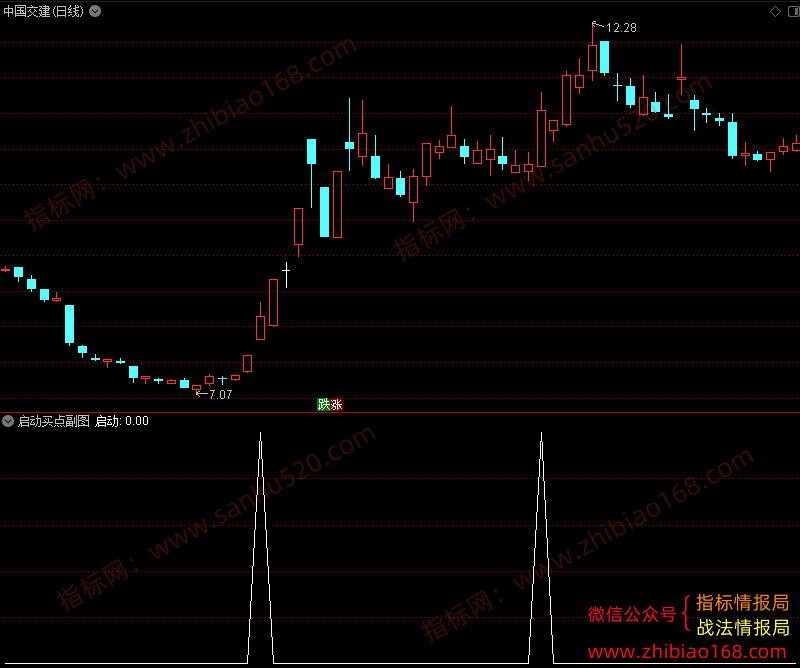The width and height of the screenshot is (800, 668).
Task: Click the red 涨 marker
Action: coord(336,405)
